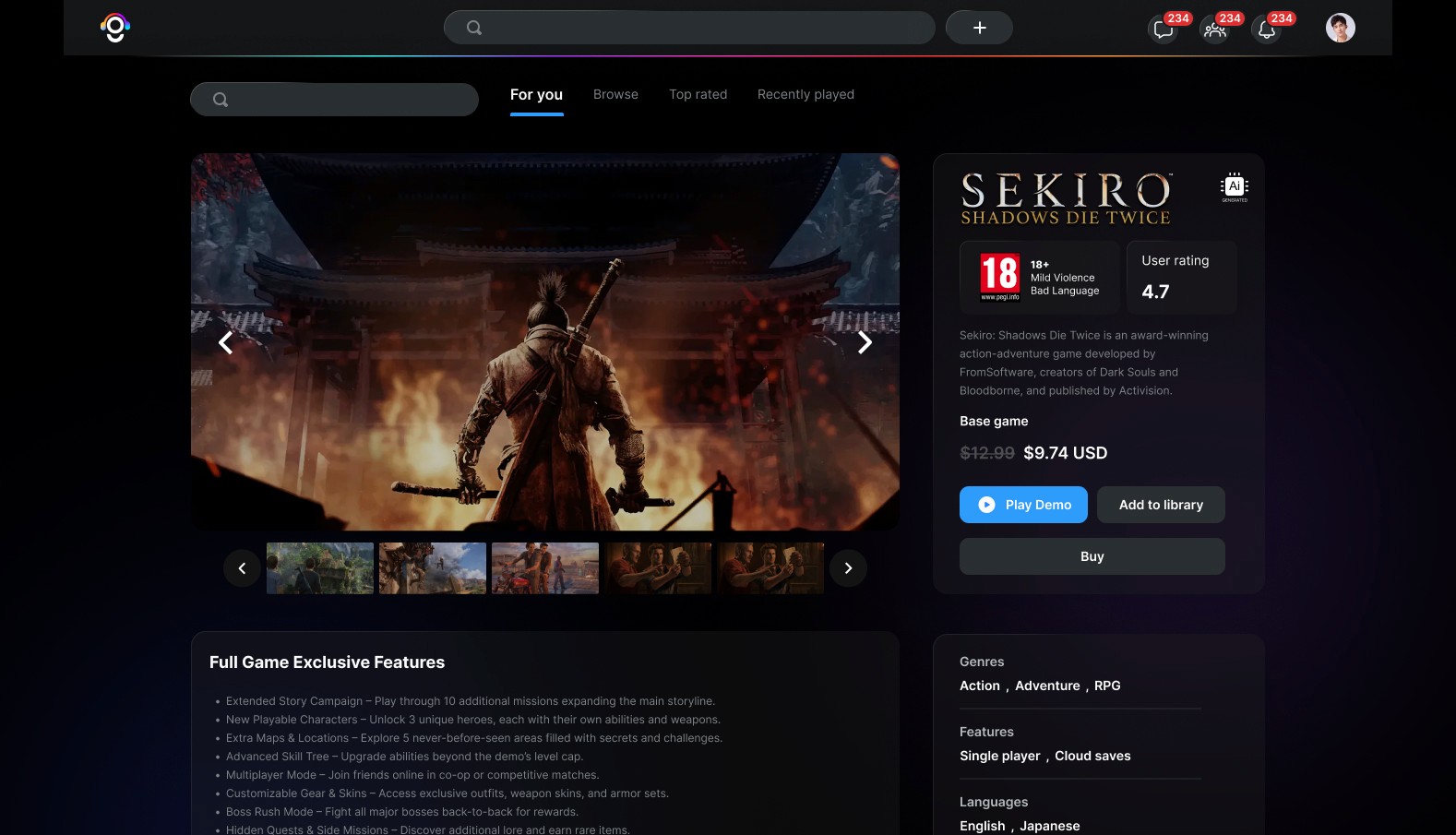Viewport: 1456px width, 835px height.
Task: Click the Sekiro Shadows Die Twice logo
Action: 1067,199
